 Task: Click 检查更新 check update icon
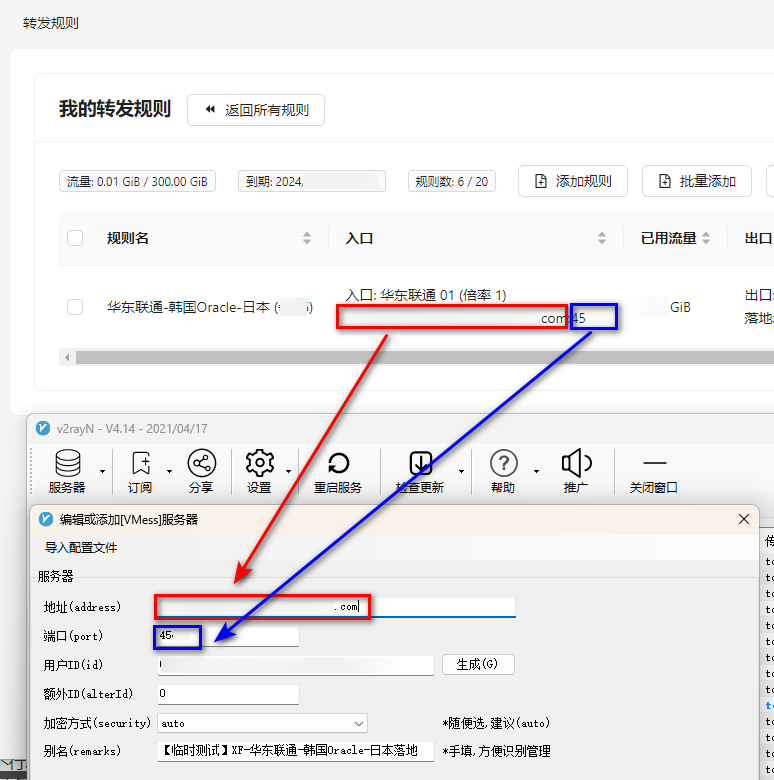[x=420, y=470]
